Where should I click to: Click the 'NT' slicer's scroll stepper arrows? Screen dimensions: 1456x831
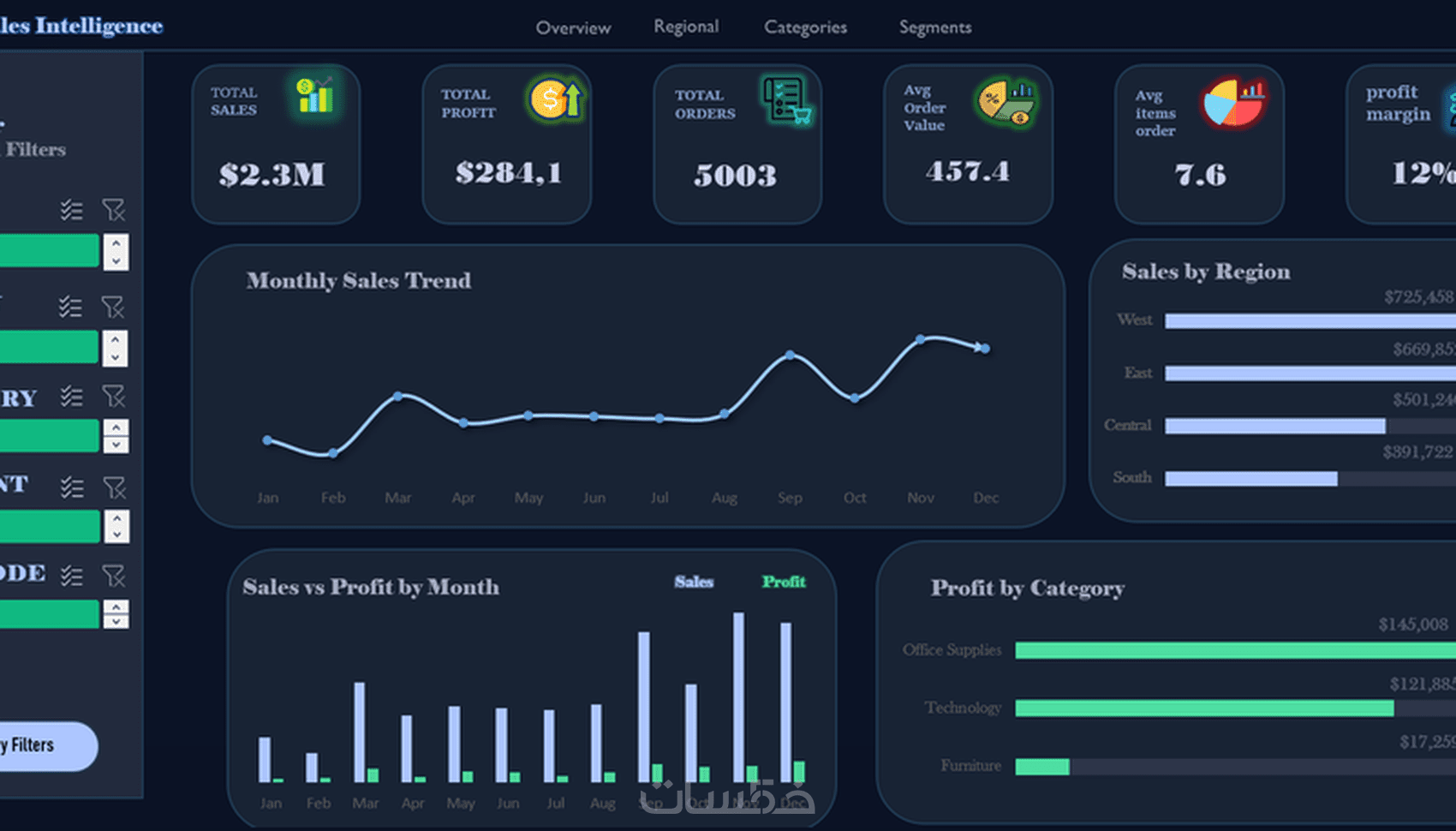[x=116, y=526]
